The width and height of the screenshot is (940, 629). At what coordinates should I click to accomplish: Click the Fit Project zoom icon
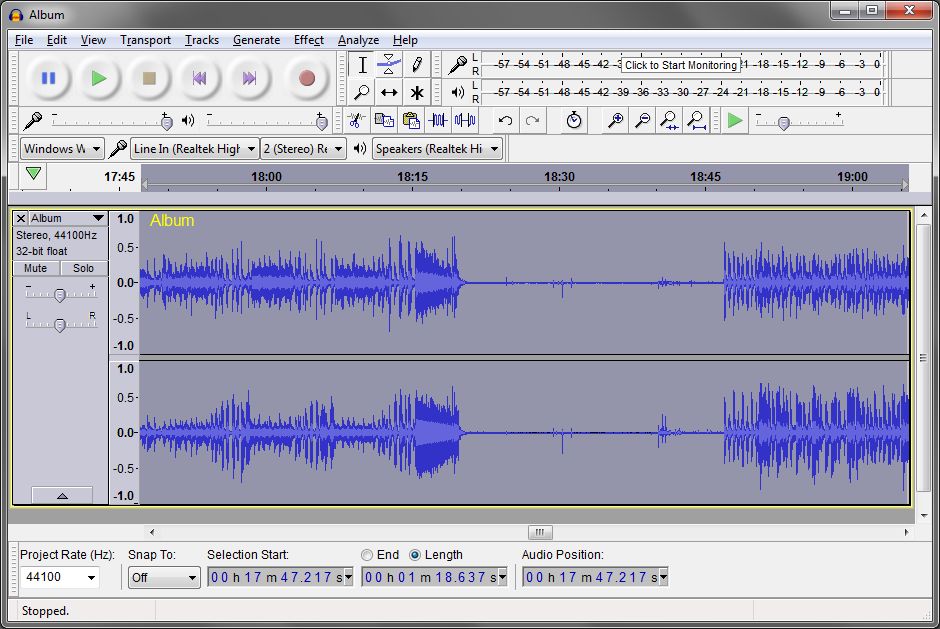tap(697, 121)
